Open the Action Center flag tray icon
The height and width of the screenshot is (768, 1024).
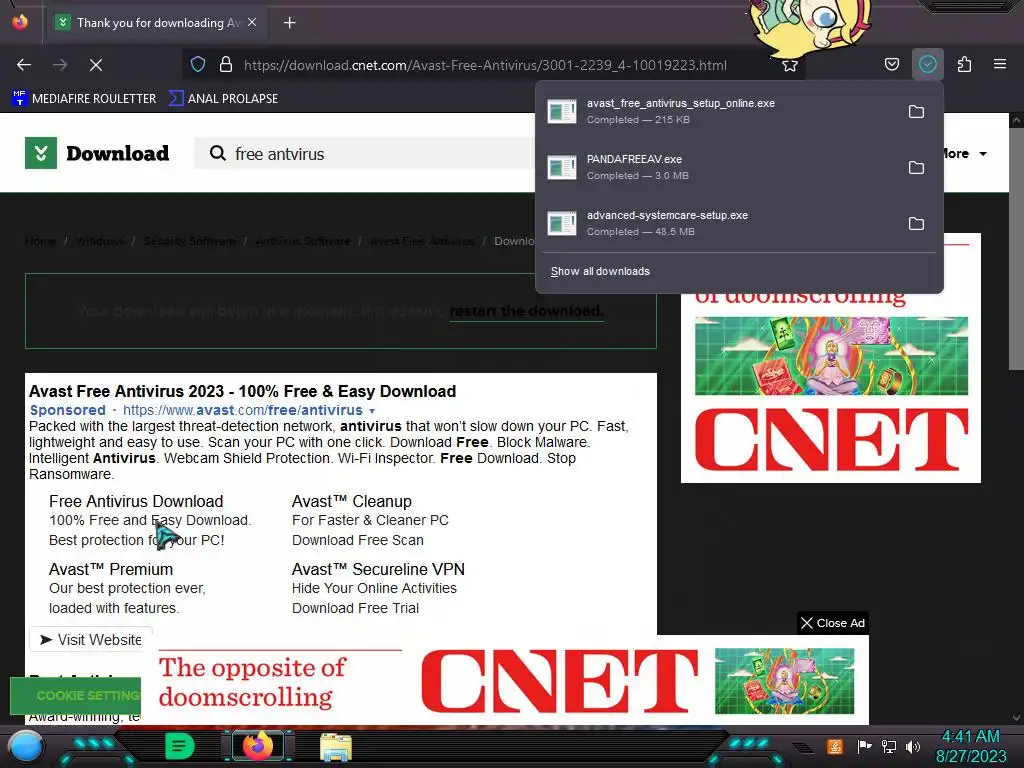pos(864,746)
